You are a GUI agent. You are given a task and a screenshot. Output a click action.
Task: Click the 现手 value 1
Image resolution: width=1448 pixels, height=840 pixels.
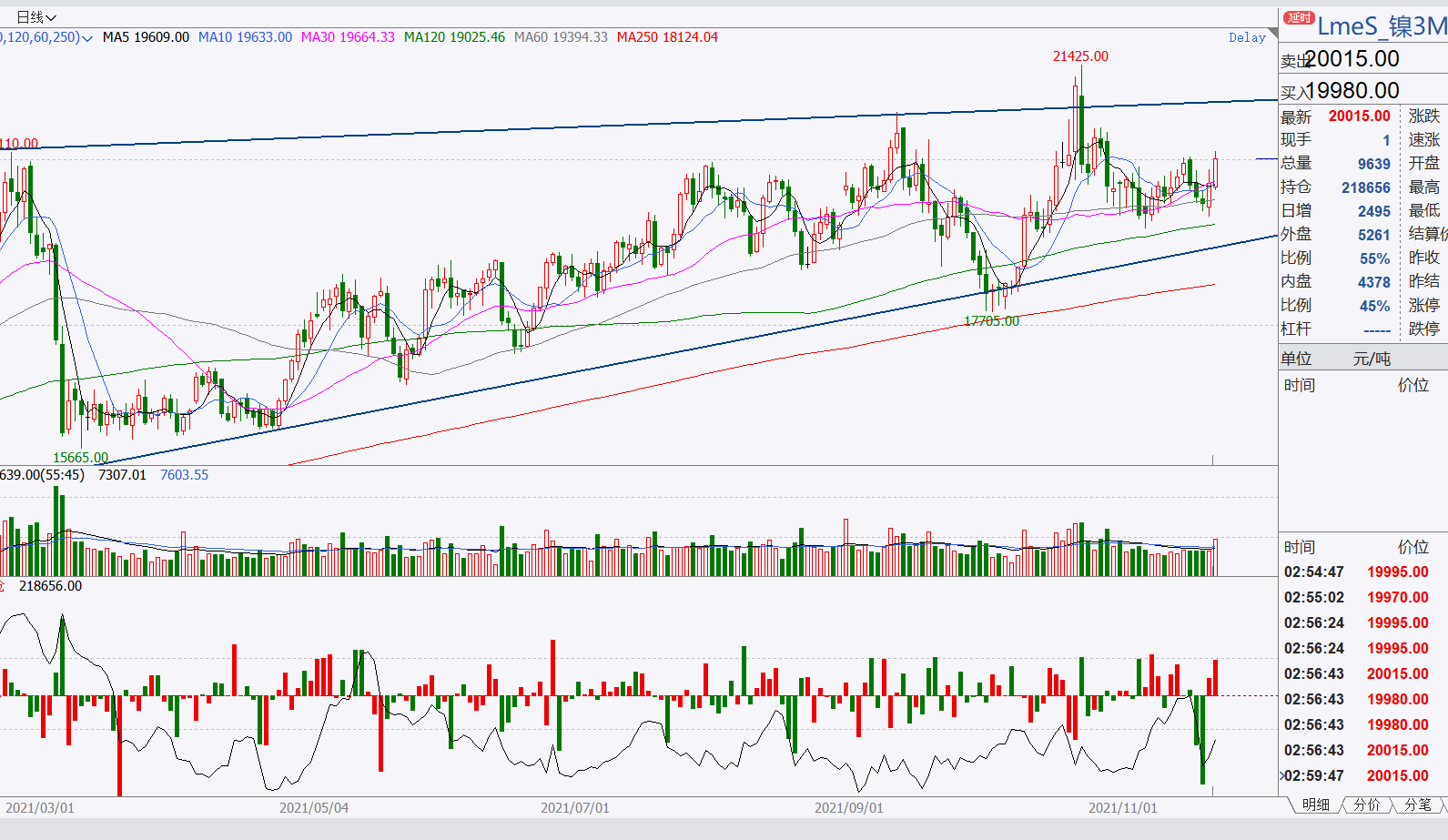click(1386, 140)
